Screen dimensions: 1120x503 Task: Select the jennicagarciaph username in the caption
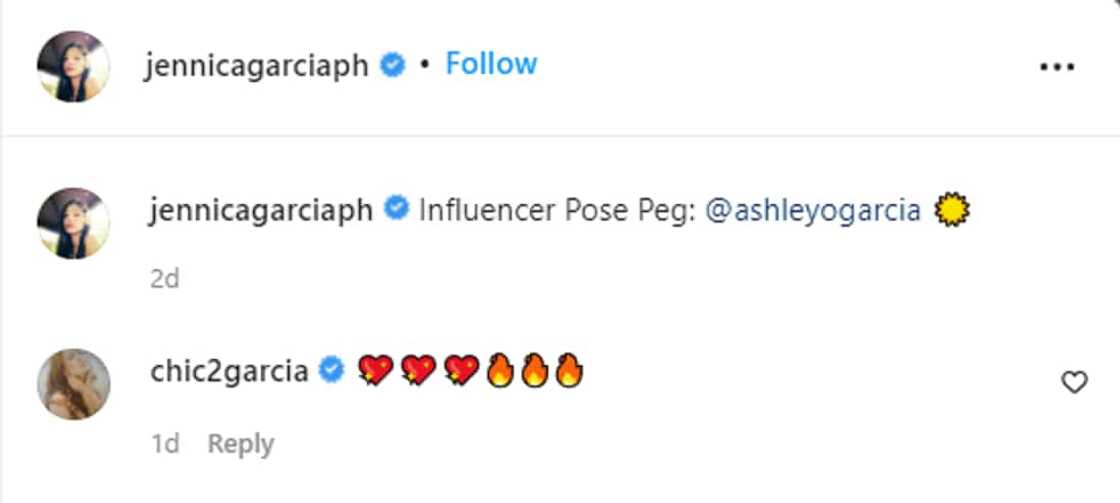[x=260, y=211]
